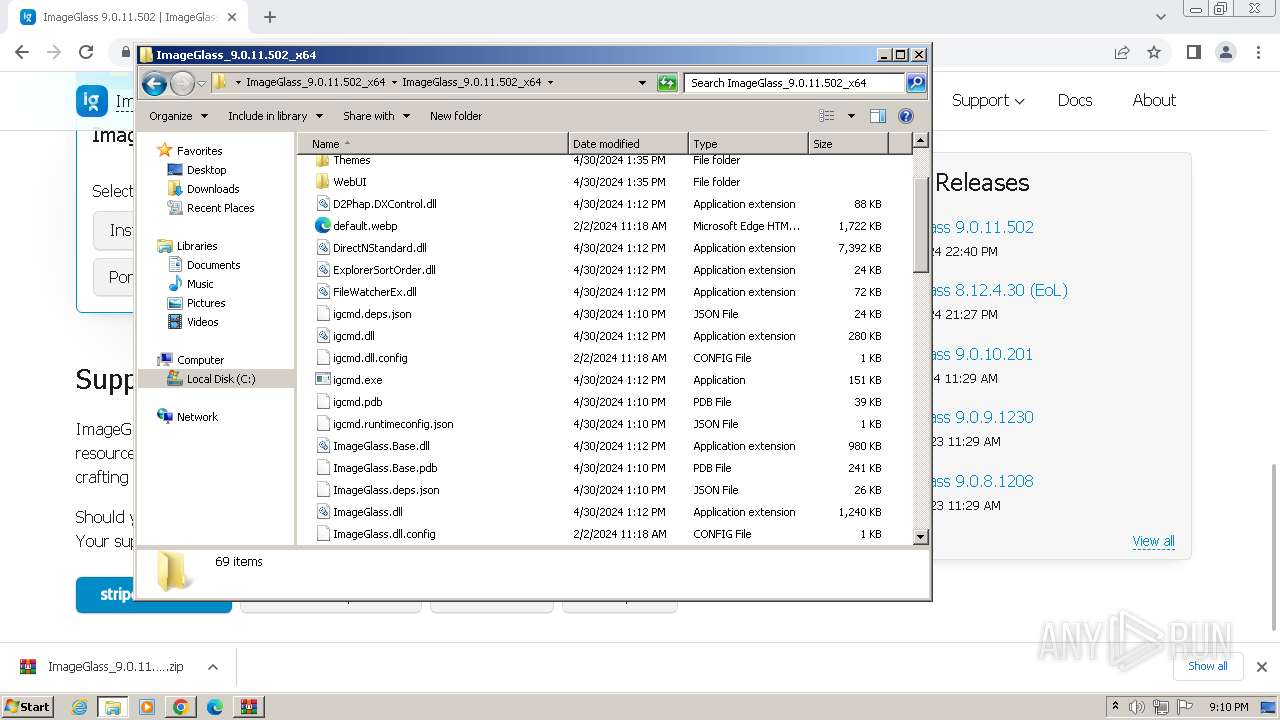Click the Change your view icon

point(826,116)
